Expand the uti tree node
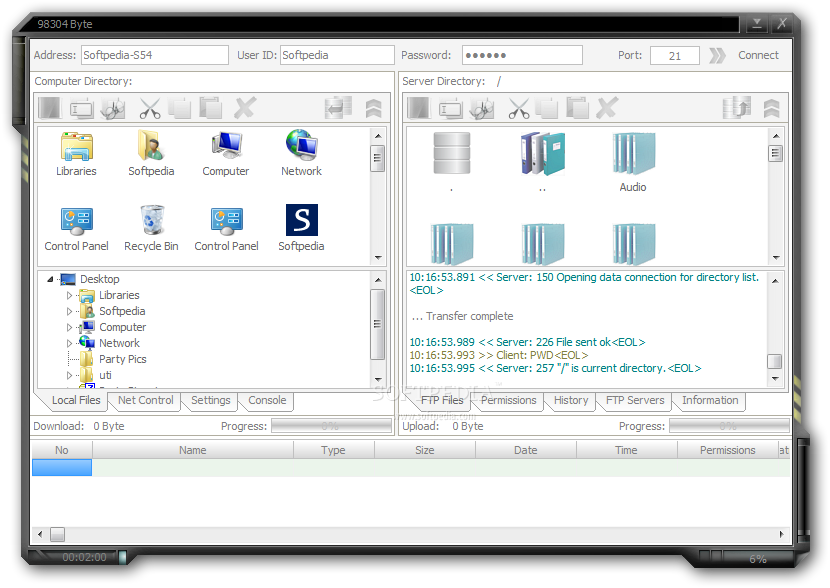This screenshot has height=588, width=830. click(69, 375)
